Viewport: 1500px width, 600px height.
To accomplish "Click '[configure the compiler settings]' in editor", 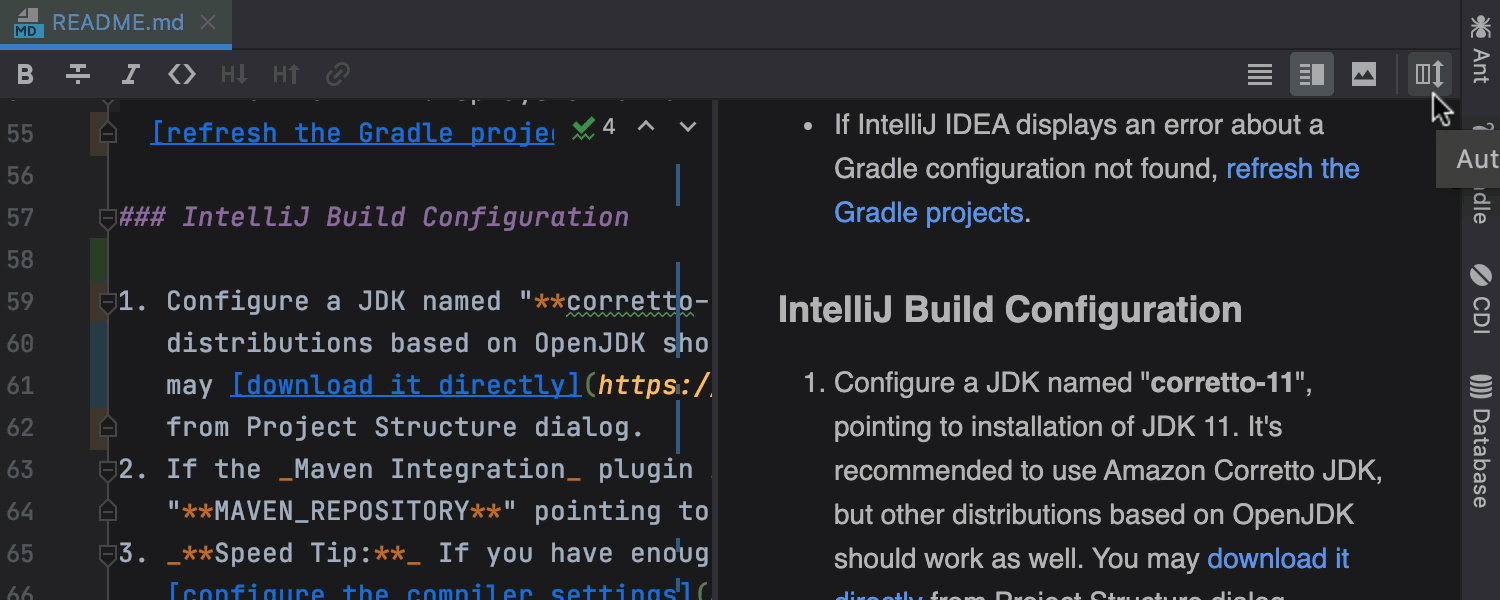I will [430, 592].
